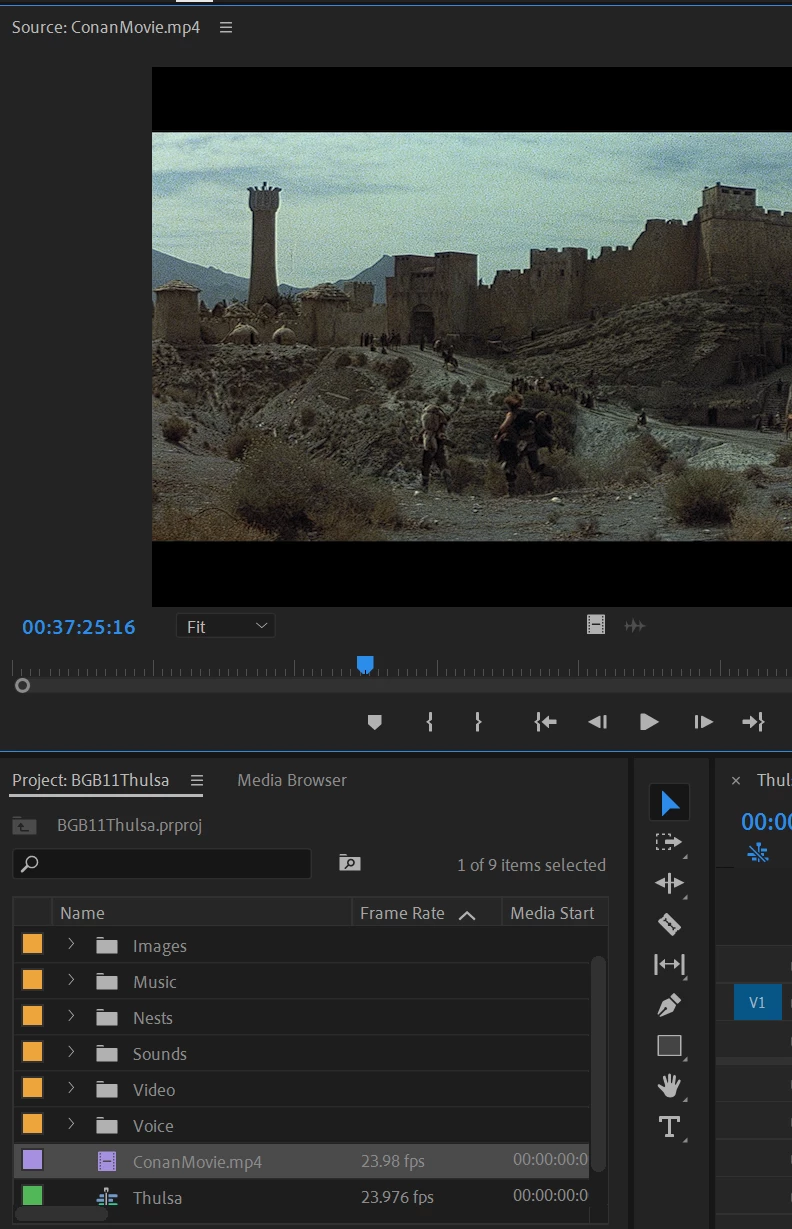Go to In point
The width and height of the screenshot is (792, 1229).
tap(545, 721)
